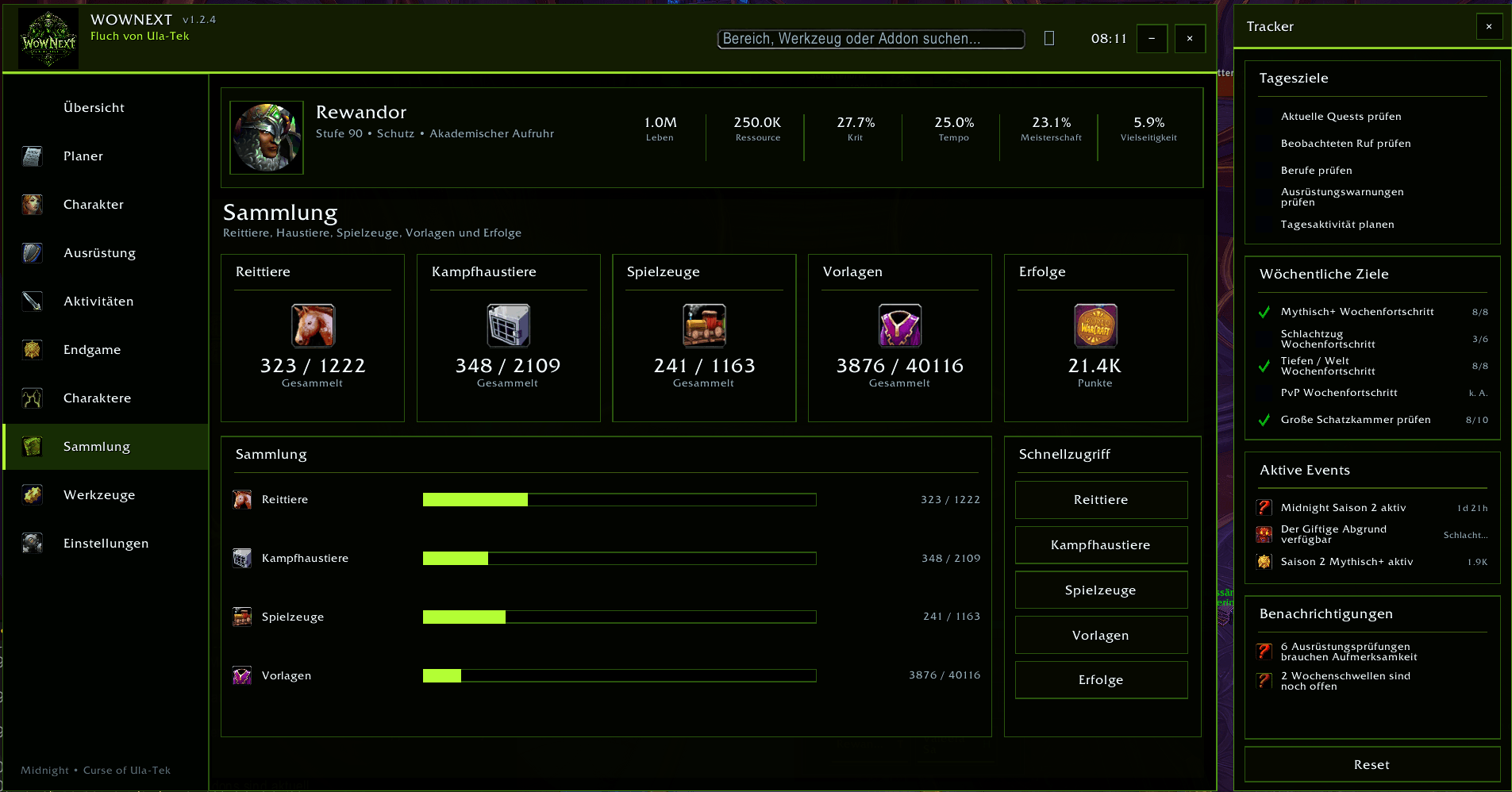
Task: Click the purple robe icon in Vorlagen card
Action: point(900,325)
